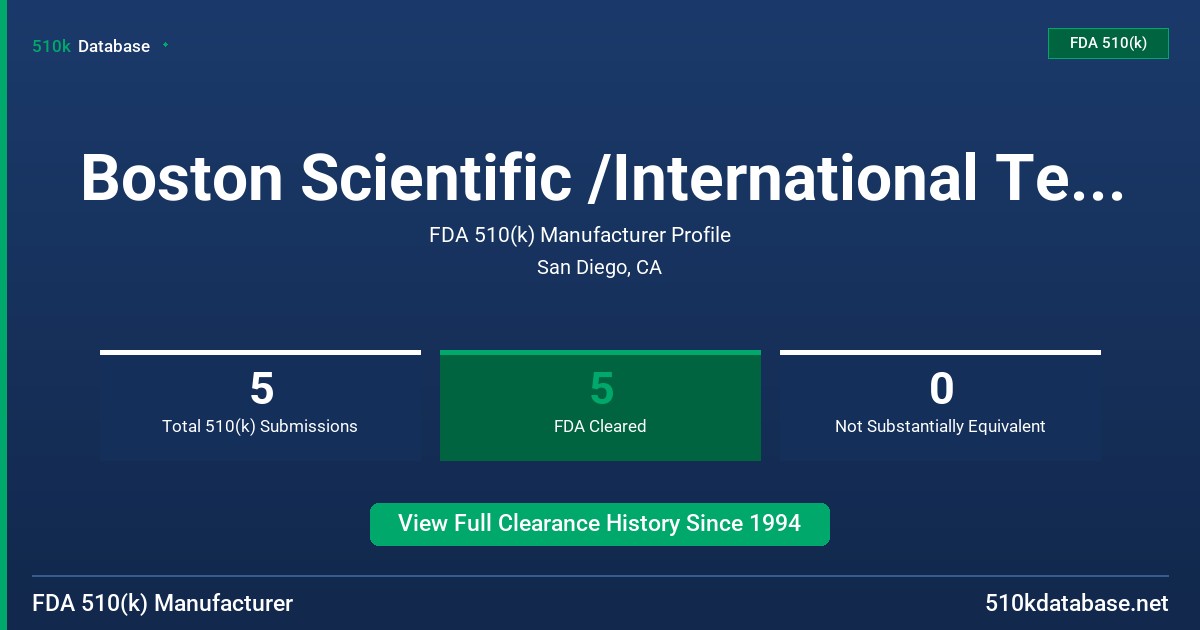1200x630 pixels.
Task: Click the FDA 510(k) Manufacturer footer label
Action: click(163, 603)
